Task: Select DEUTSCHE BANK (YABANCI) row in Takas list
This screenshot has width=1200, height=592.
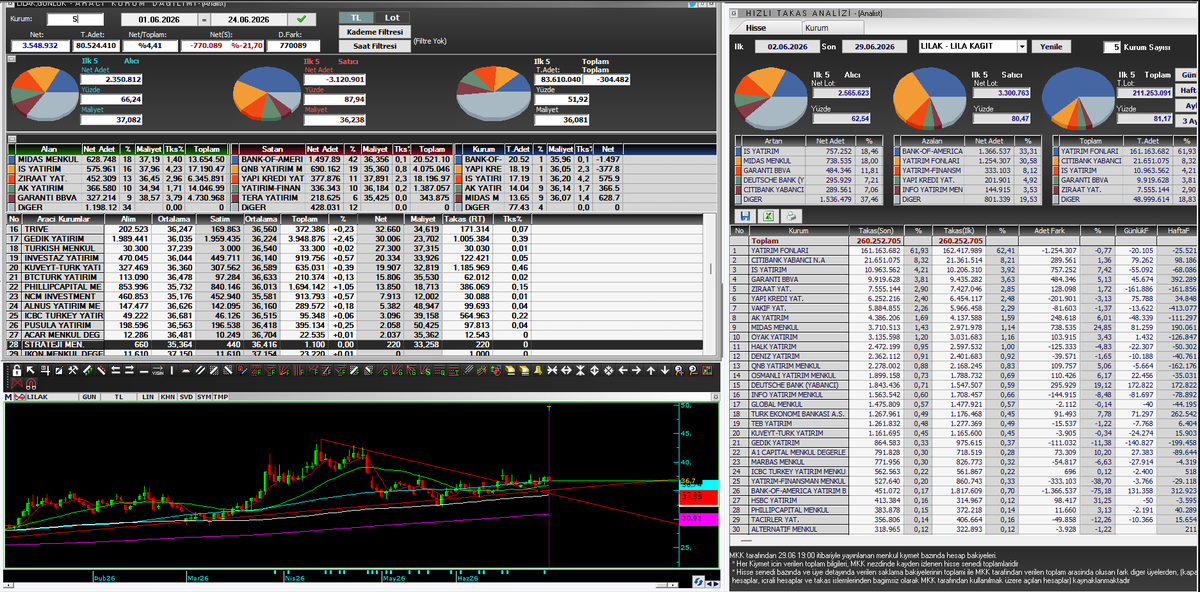Action: tap(965, 383)
